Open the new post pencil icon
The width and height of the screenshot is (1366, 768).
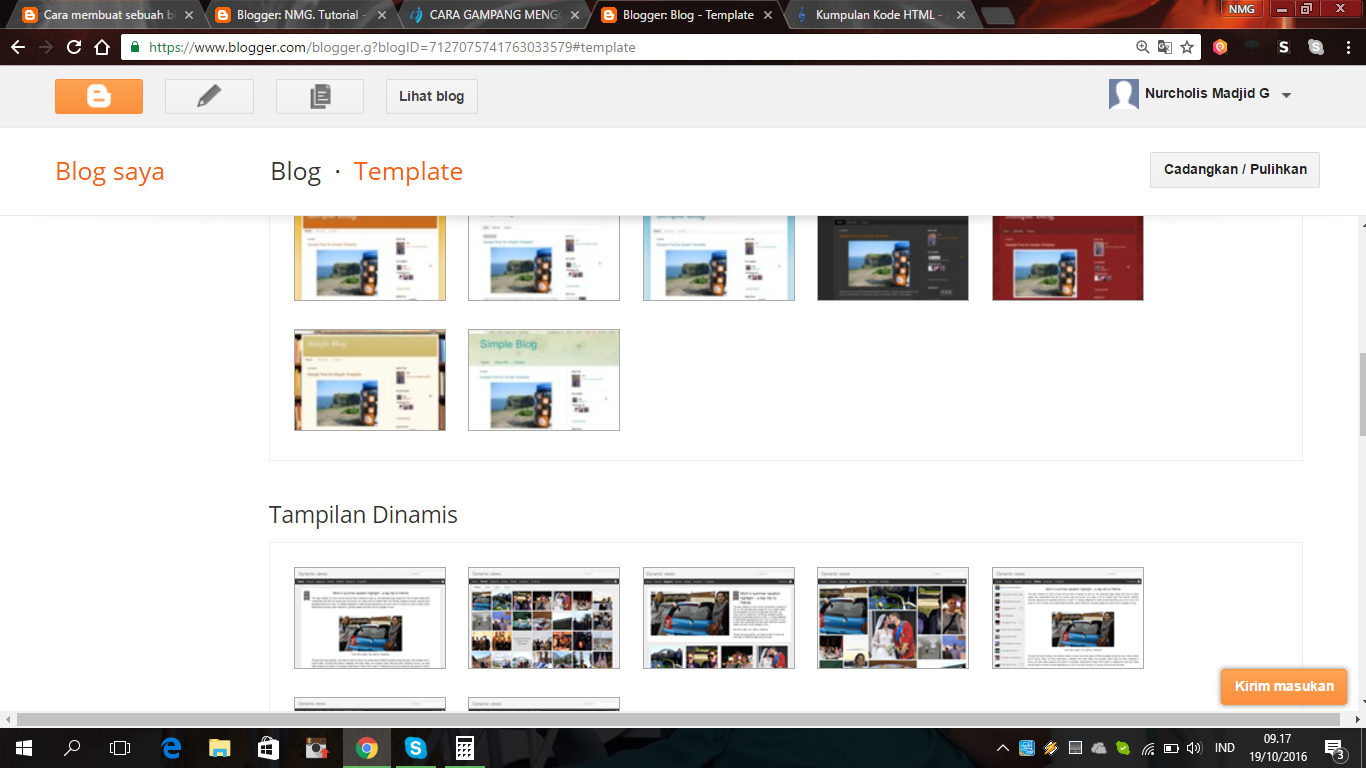pos(209,96)
